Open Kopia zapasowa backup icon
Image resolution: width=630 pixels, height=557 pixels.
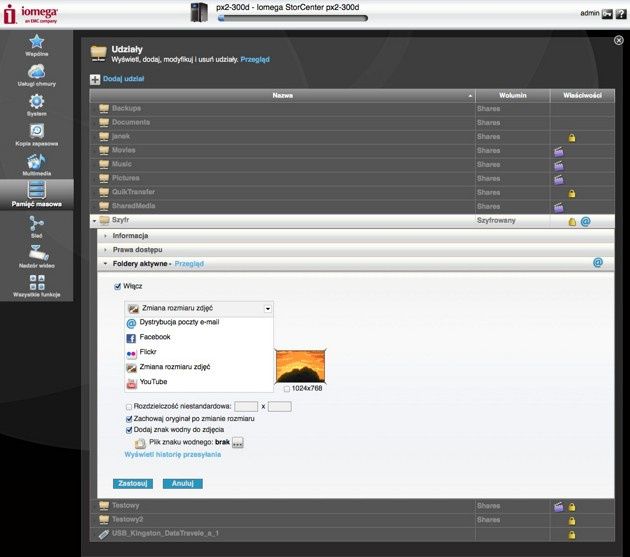click(37, 131)
